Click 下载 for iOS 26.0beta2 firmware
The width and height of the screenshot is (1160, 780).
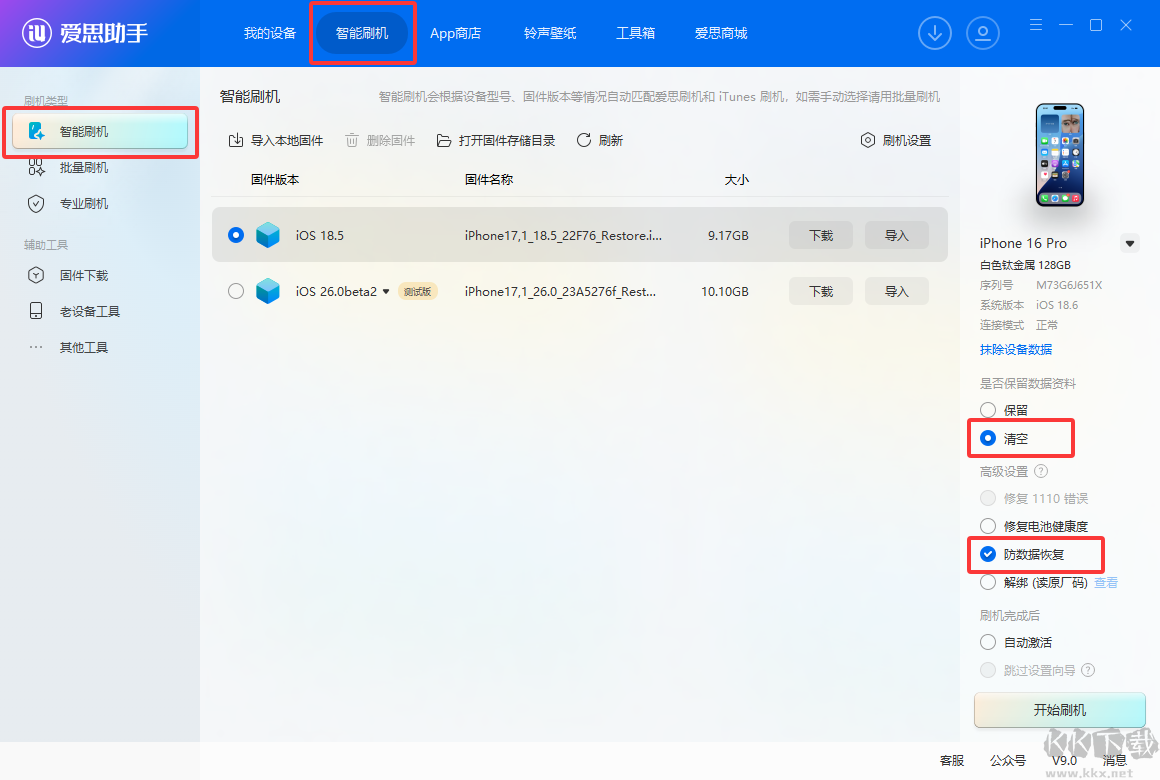(x=820, y=291)
